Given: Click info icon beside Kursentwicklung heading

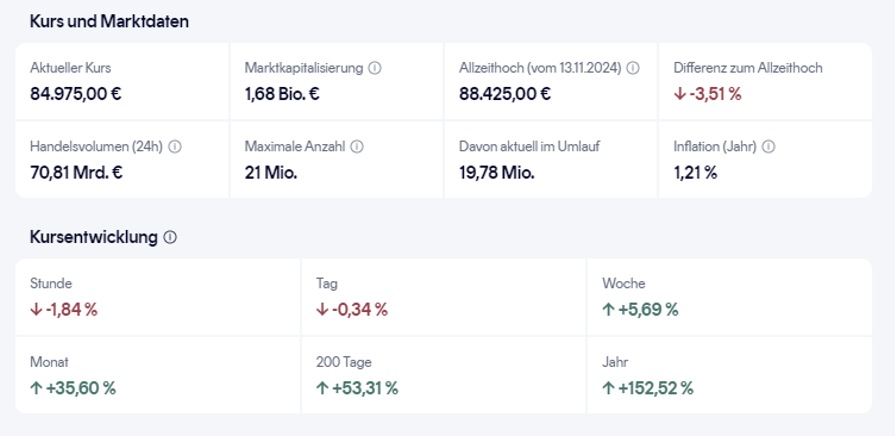Looking at the screenshot, I should [170, 237].
